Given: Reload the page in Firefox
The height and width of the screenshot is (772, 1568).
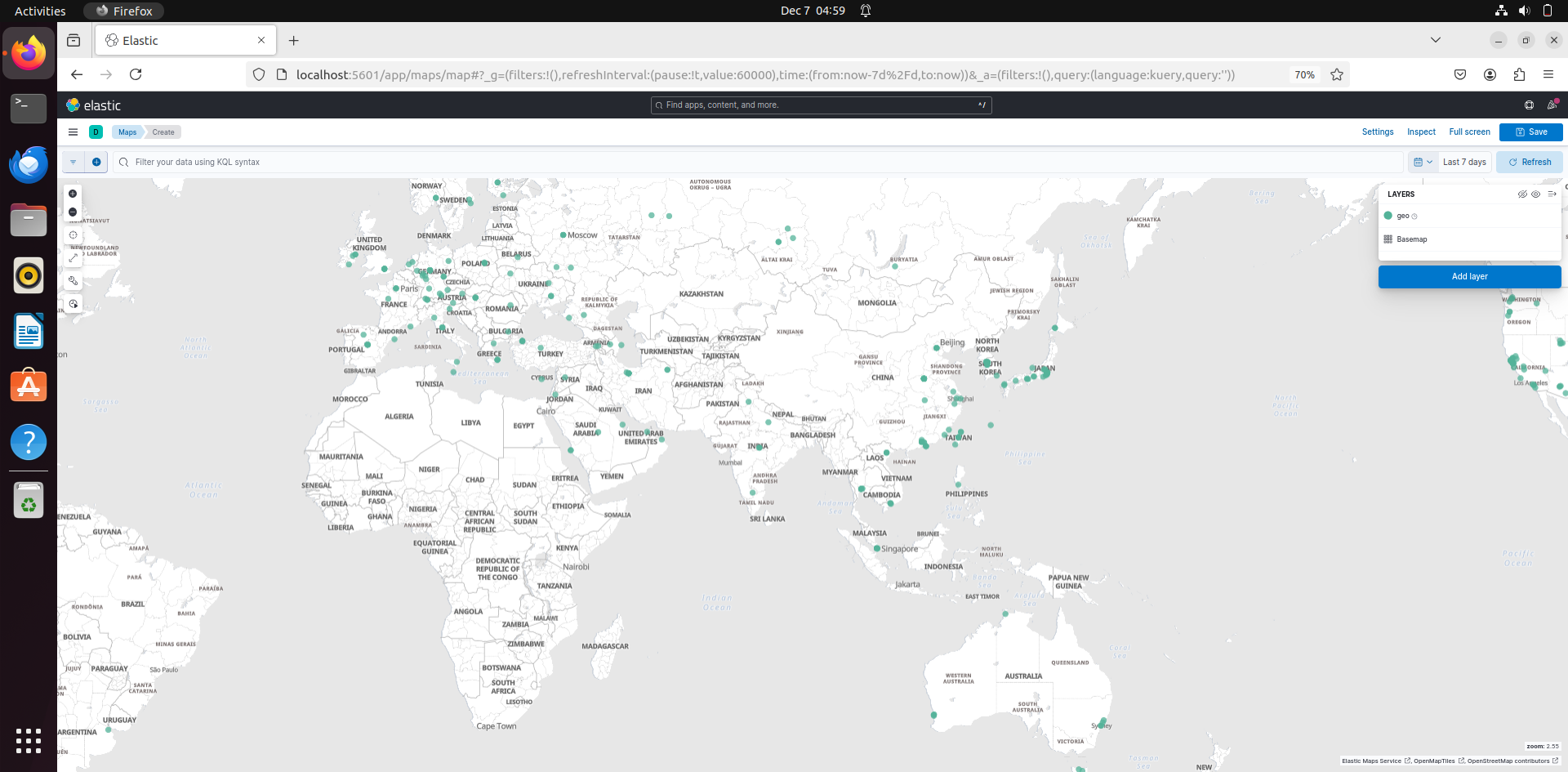Looking at the screenshot, I should [136, 74].
